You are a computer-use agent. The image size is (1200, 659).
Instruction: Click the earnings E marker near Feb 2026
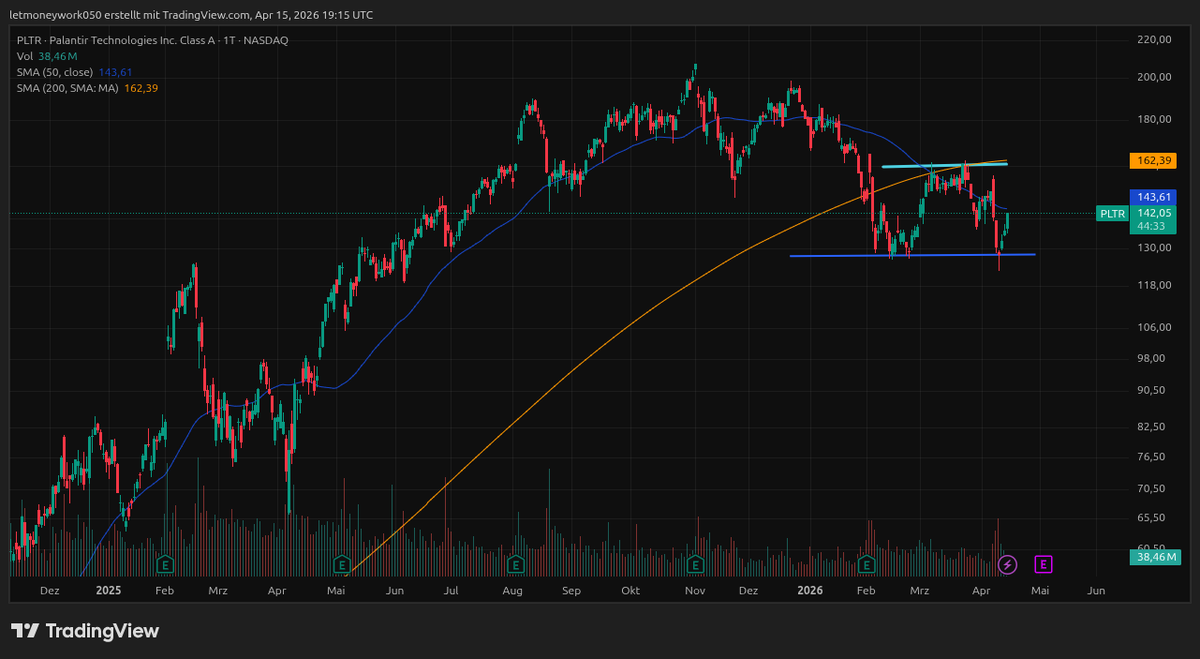pyautogui.click(x=867, y=565)
